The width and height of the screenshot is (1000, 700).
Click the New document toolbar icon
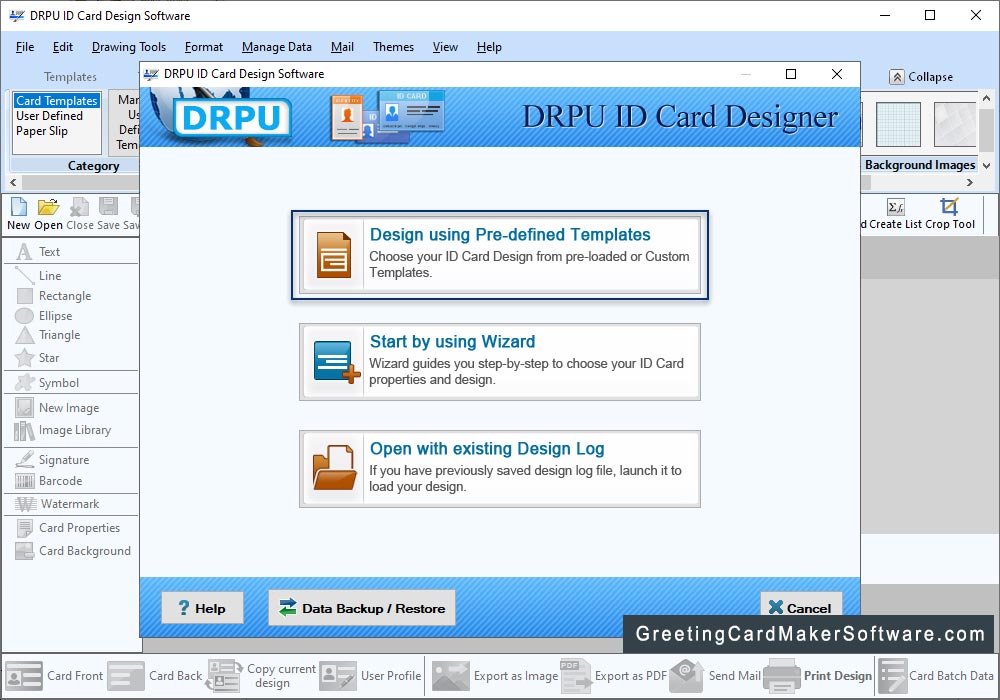[x=18, y=214]
